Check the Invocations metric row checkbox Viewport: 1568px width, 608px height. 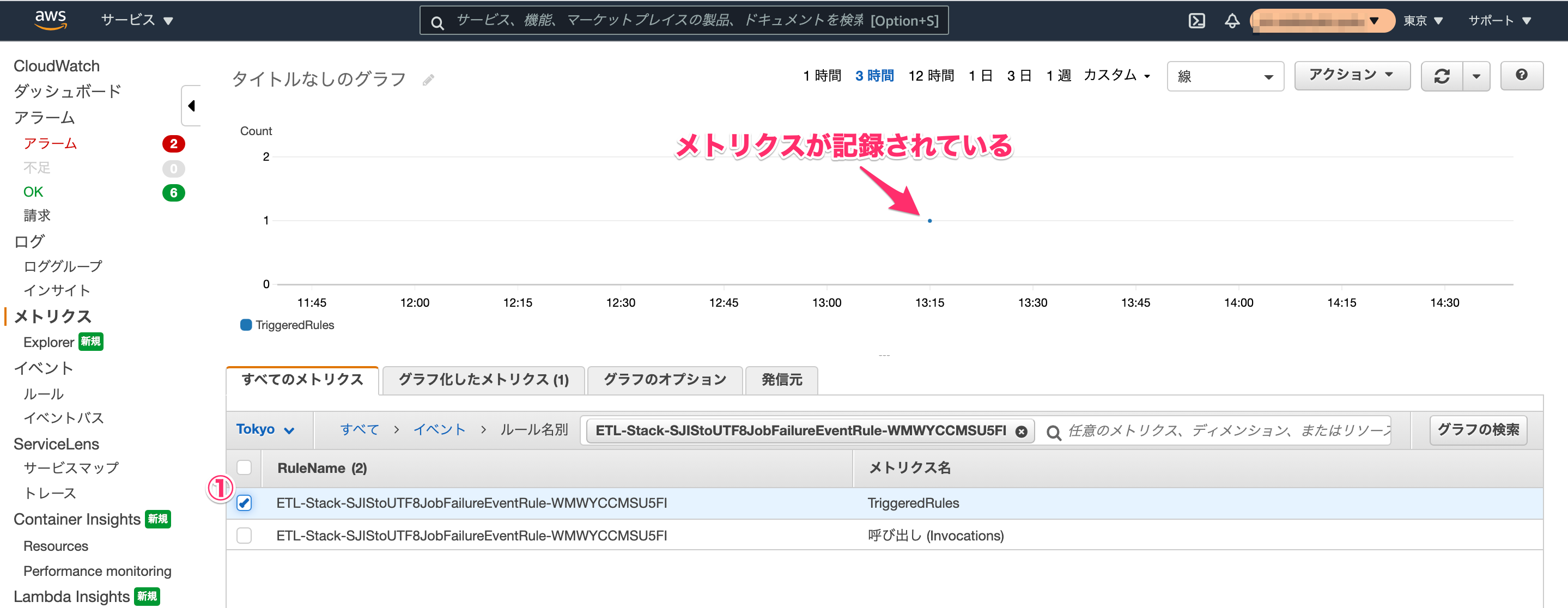[x=244, y=536]
